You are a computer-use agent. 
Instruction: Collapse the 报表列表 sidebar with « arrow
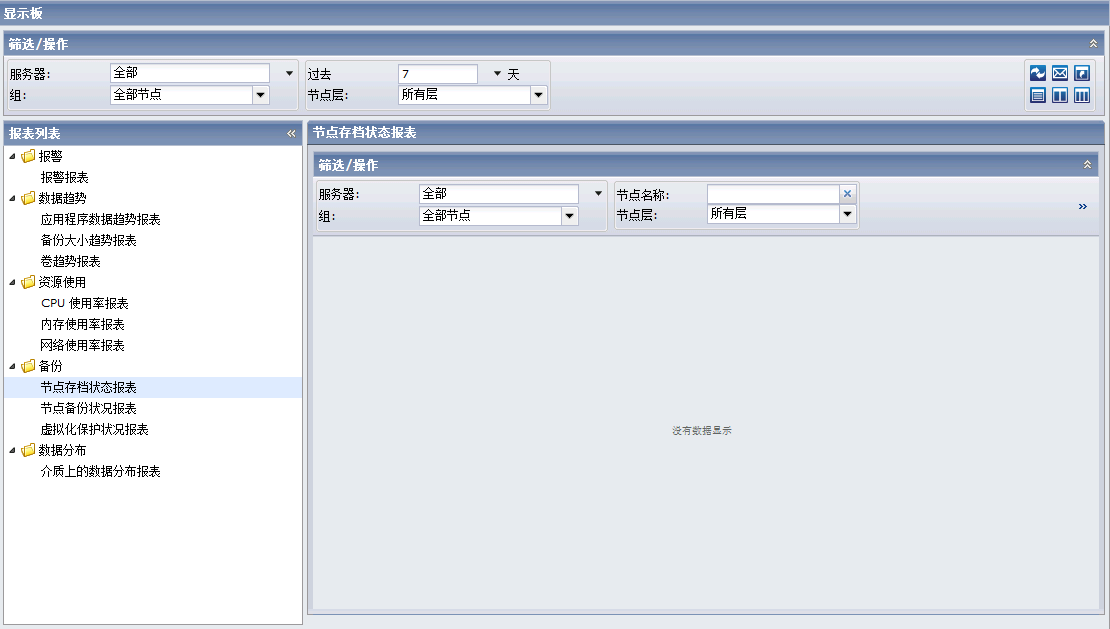coord(292,134)
